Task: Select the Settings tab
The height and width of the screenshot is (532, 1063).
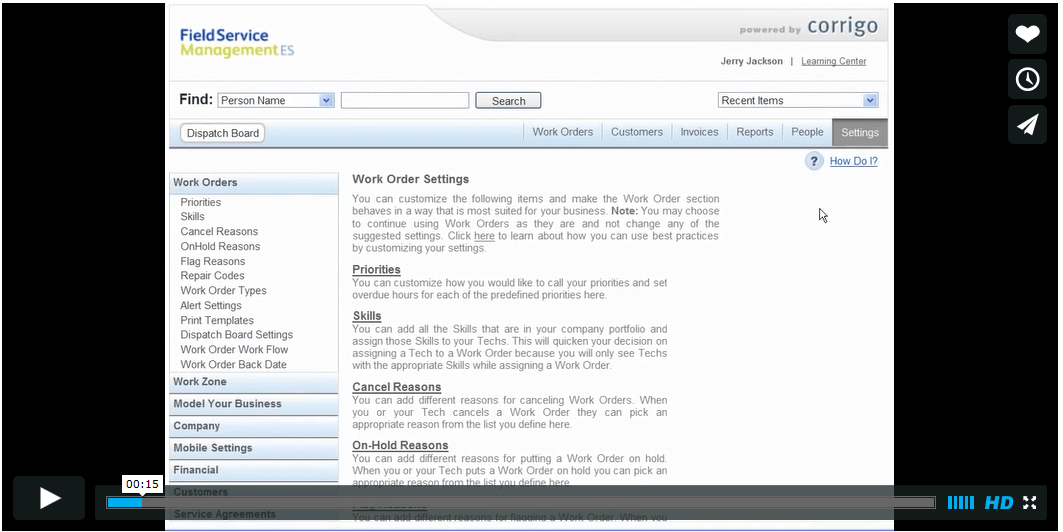Action: (x=860, y=133)
